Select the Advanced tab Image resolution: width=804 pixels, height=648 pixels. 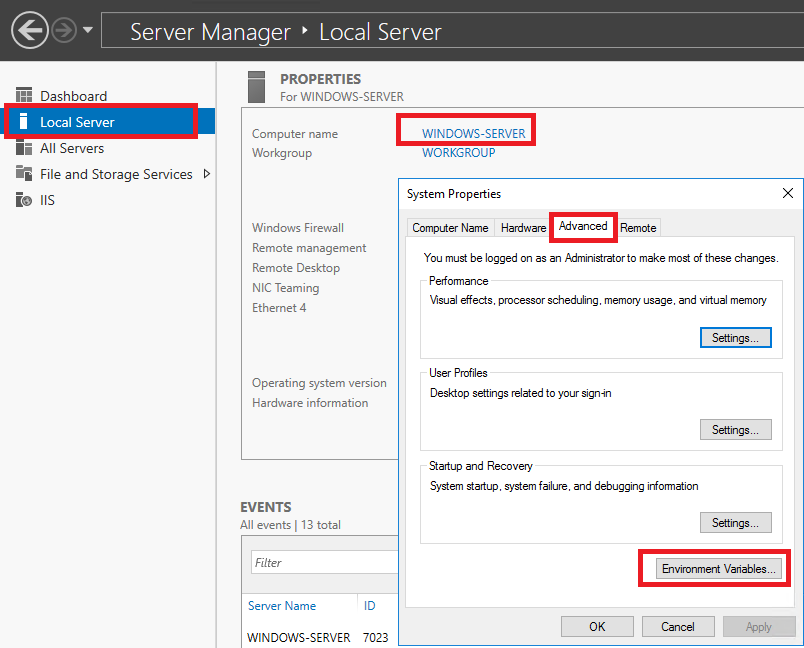(583, 226)
